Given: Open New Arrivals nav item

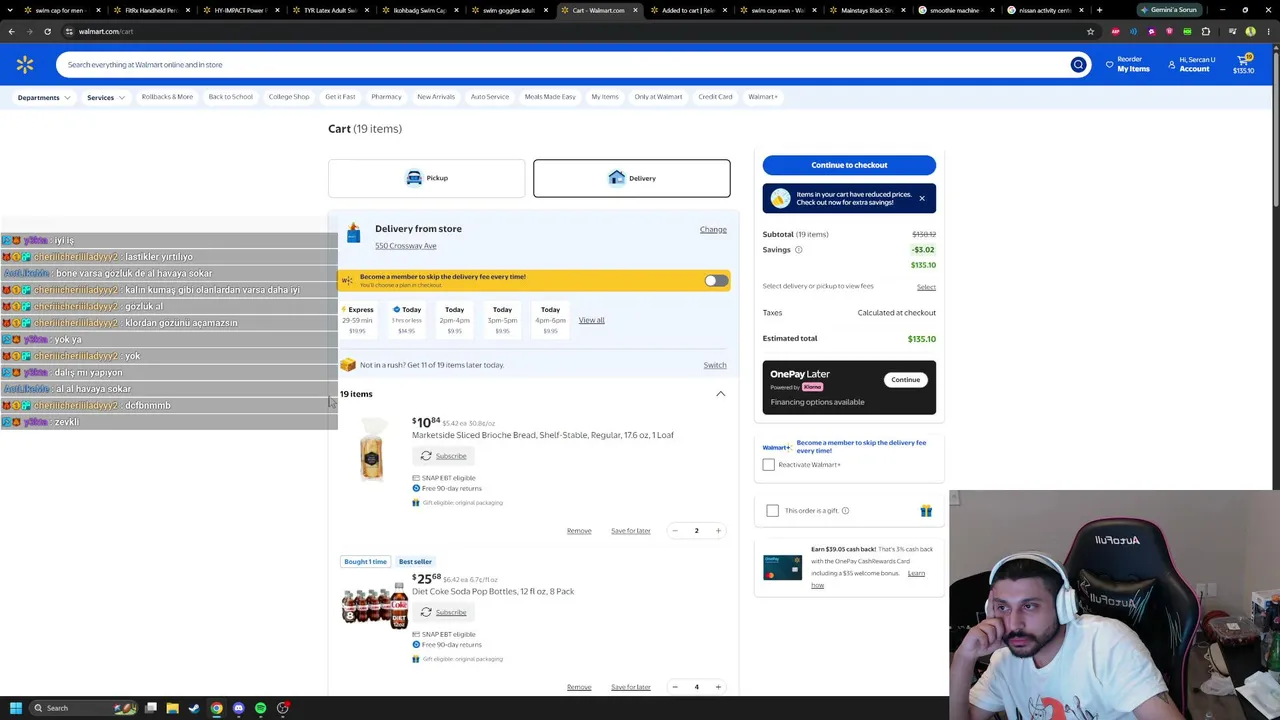Looking at the screenshot, I should (x=436, y=97).
